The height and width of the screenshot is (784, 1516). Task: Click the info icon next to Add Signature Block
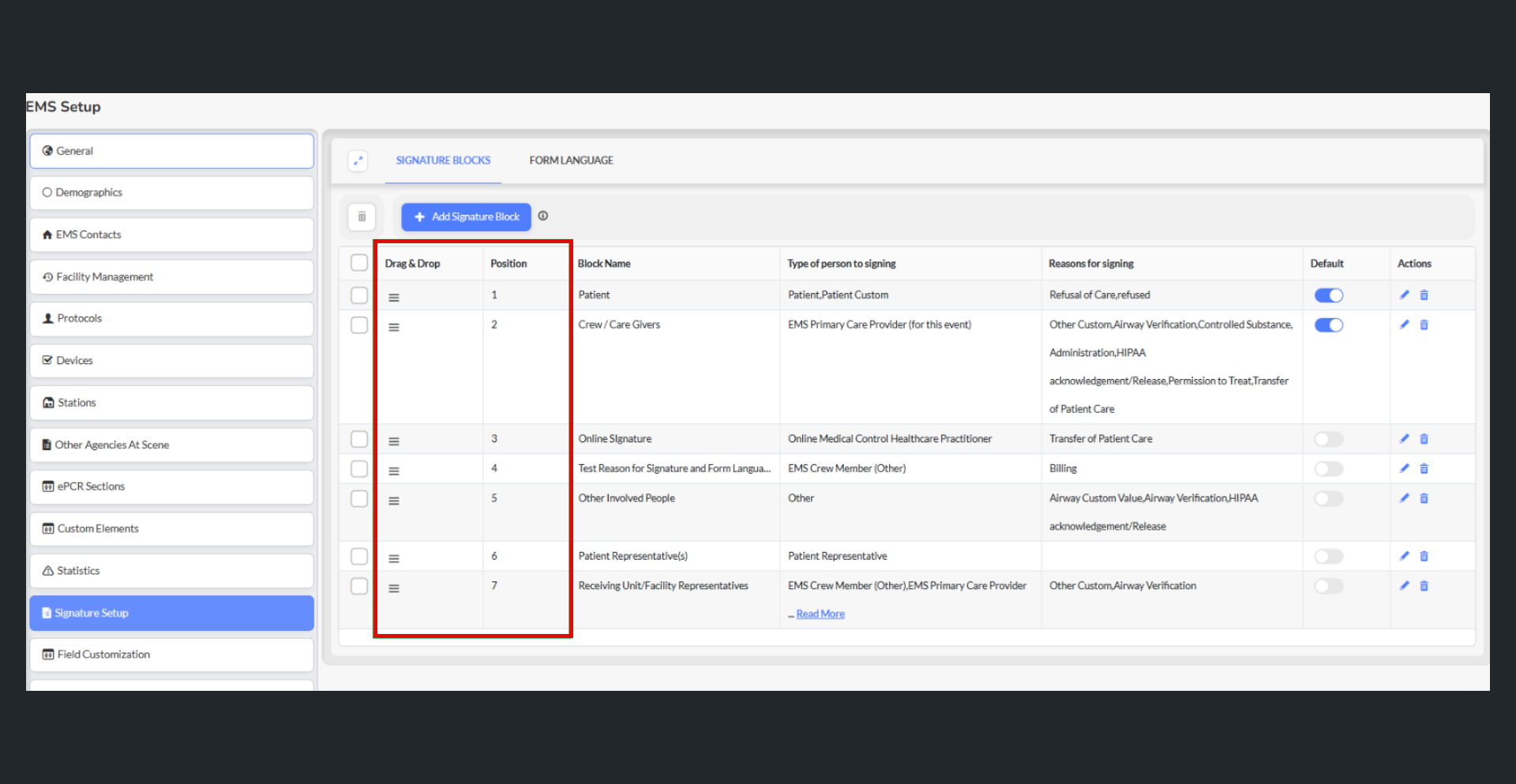point(543,216)
